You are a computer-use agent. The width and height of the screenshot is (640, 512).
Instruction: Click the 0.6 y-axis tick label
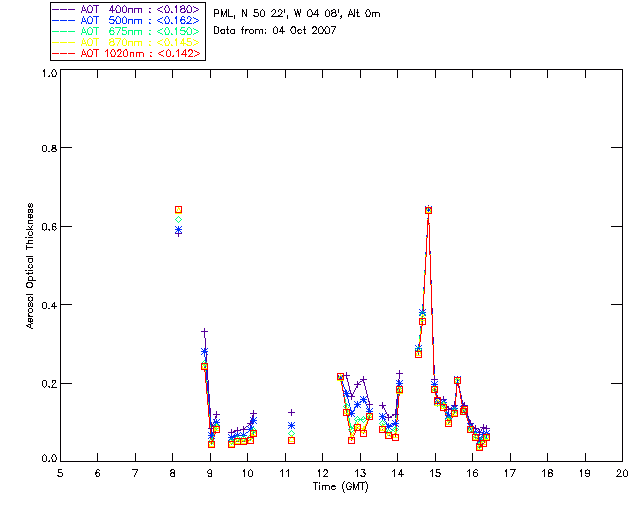point(49,227)
